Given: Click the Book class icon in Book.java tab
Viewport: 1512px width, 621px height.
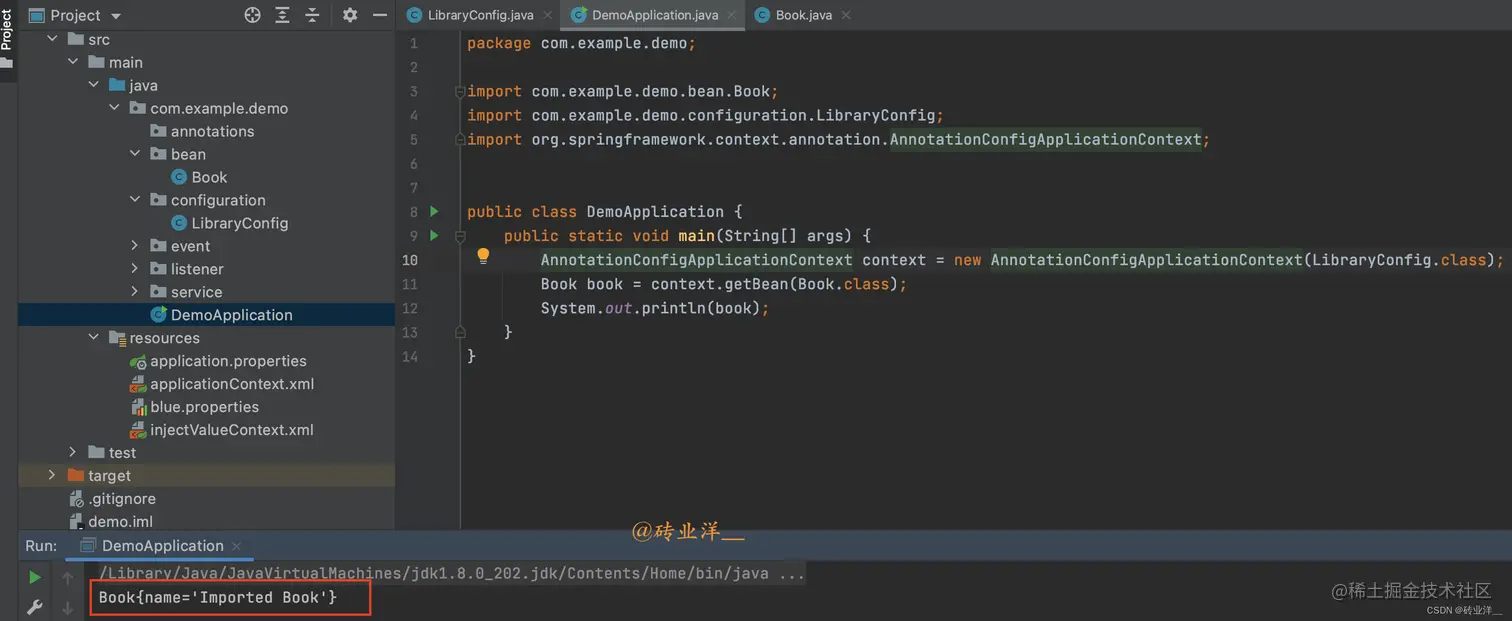Looking at the screenshot, I should [763, 15].
